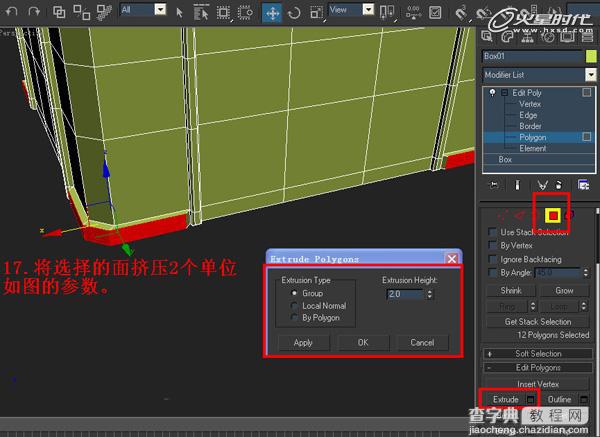Activate the Select and Scale tool
This screenshot has width=600, height=437.
coord(316,13)
